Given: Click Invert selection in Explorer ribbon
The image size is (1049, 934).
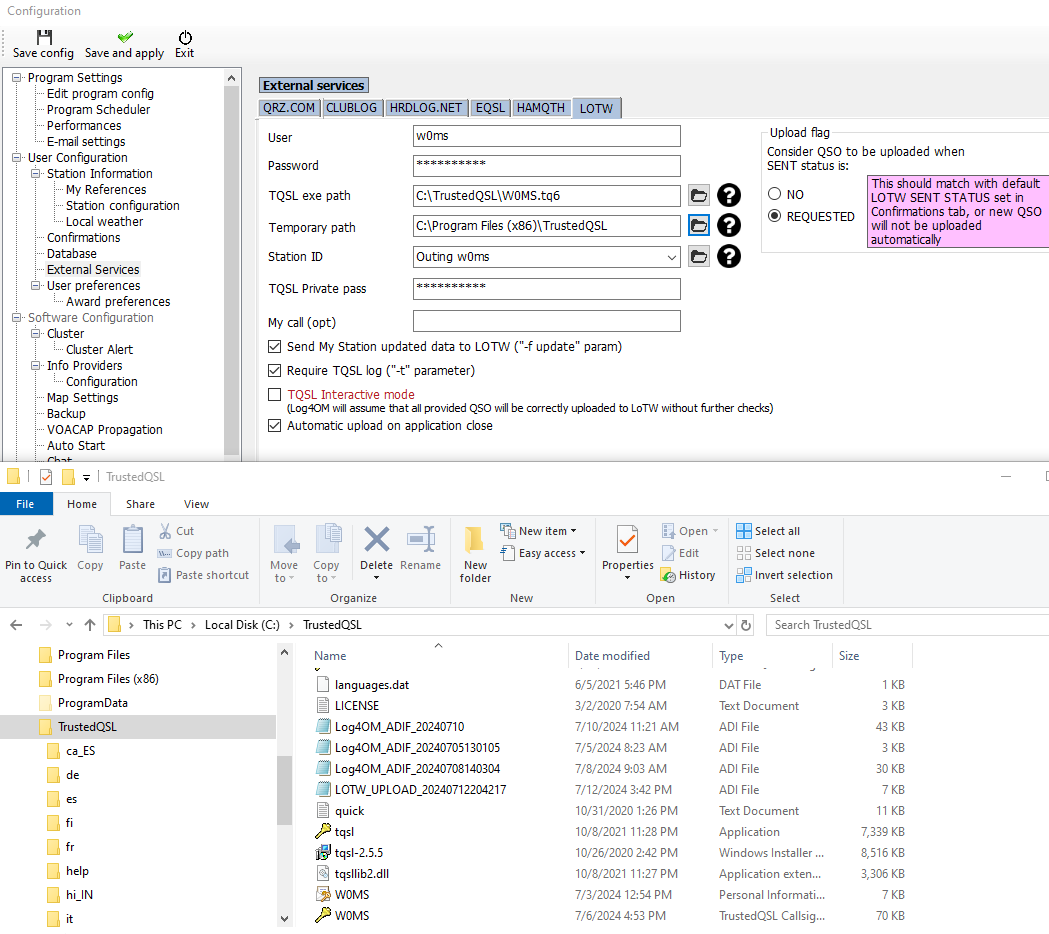Looking at the screenshot, I should click(784, 575).
